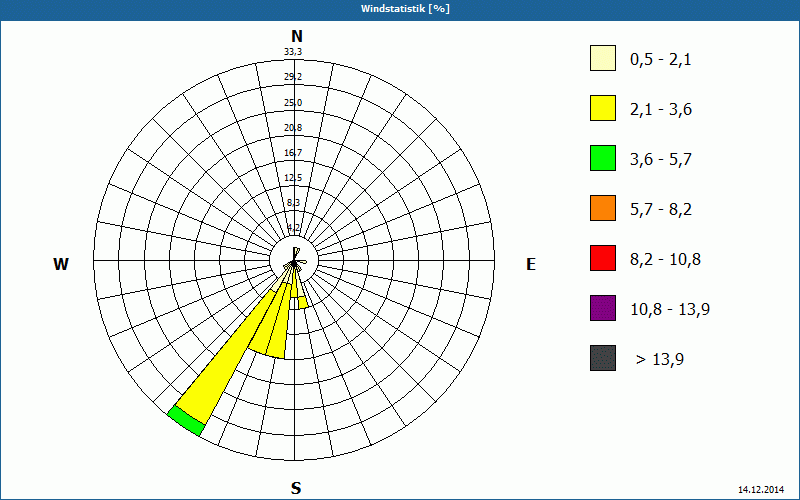The height and width of the screenshot is (500, 800).
Task: Click the 8,3 ring scale value
Action: click(293, 203)
